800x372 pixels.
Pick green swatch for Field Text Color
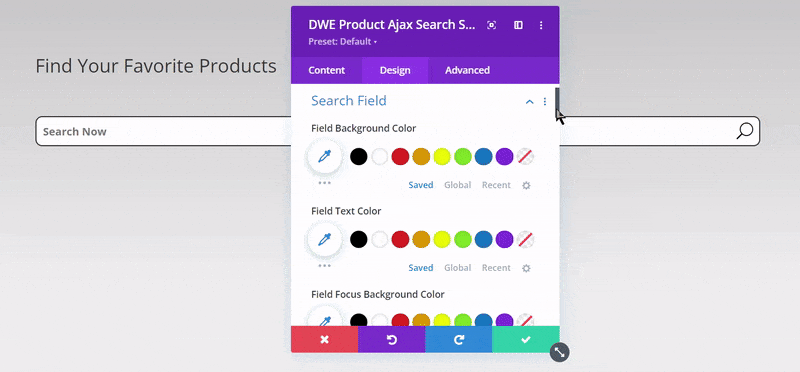click(x=463, y=239)
